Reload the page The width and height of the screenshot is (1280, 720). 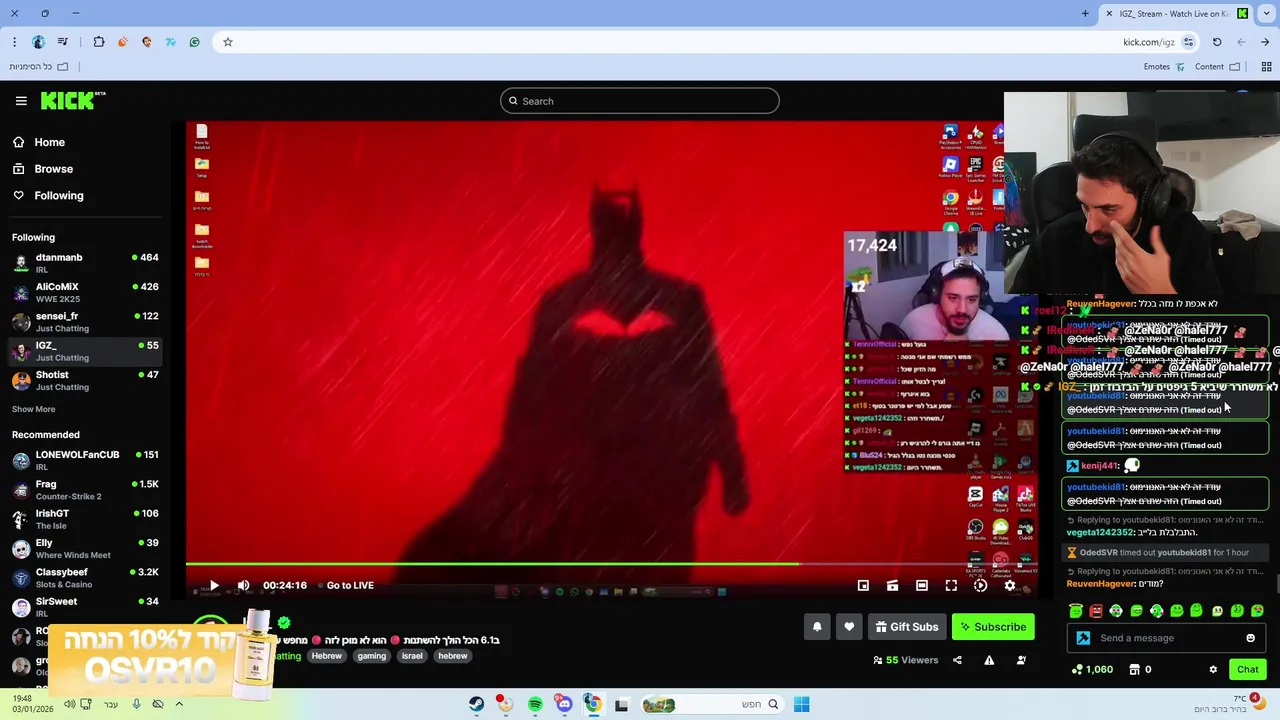[1217, 42]
